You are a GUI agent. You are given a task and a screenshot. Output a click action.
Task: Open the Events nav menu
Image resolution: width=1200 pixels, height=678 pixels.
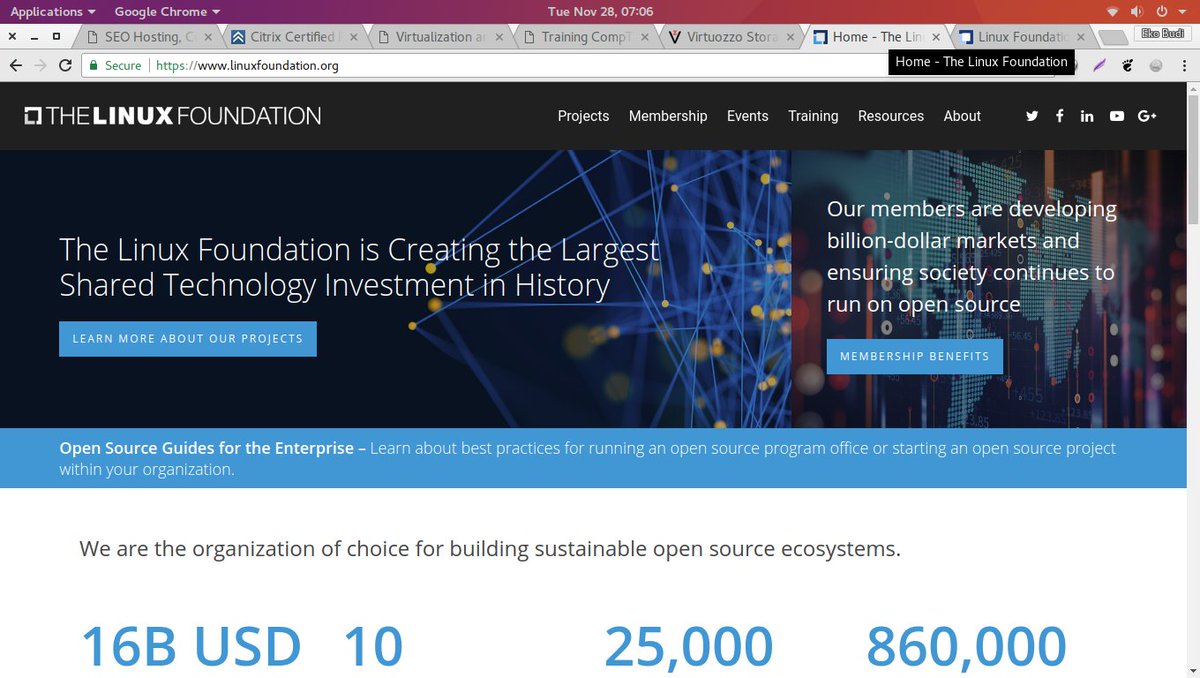click(x=748, y=116)
